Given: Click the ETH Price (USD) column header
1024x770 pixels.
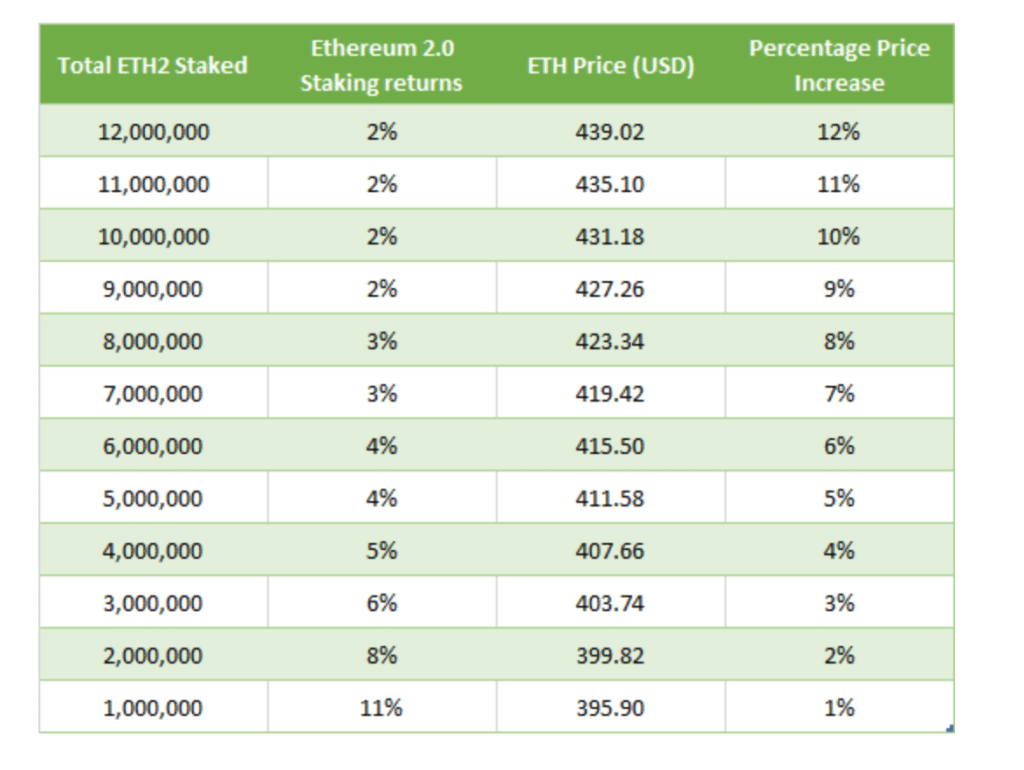Looking at the screenshot, I should (610, 65).
